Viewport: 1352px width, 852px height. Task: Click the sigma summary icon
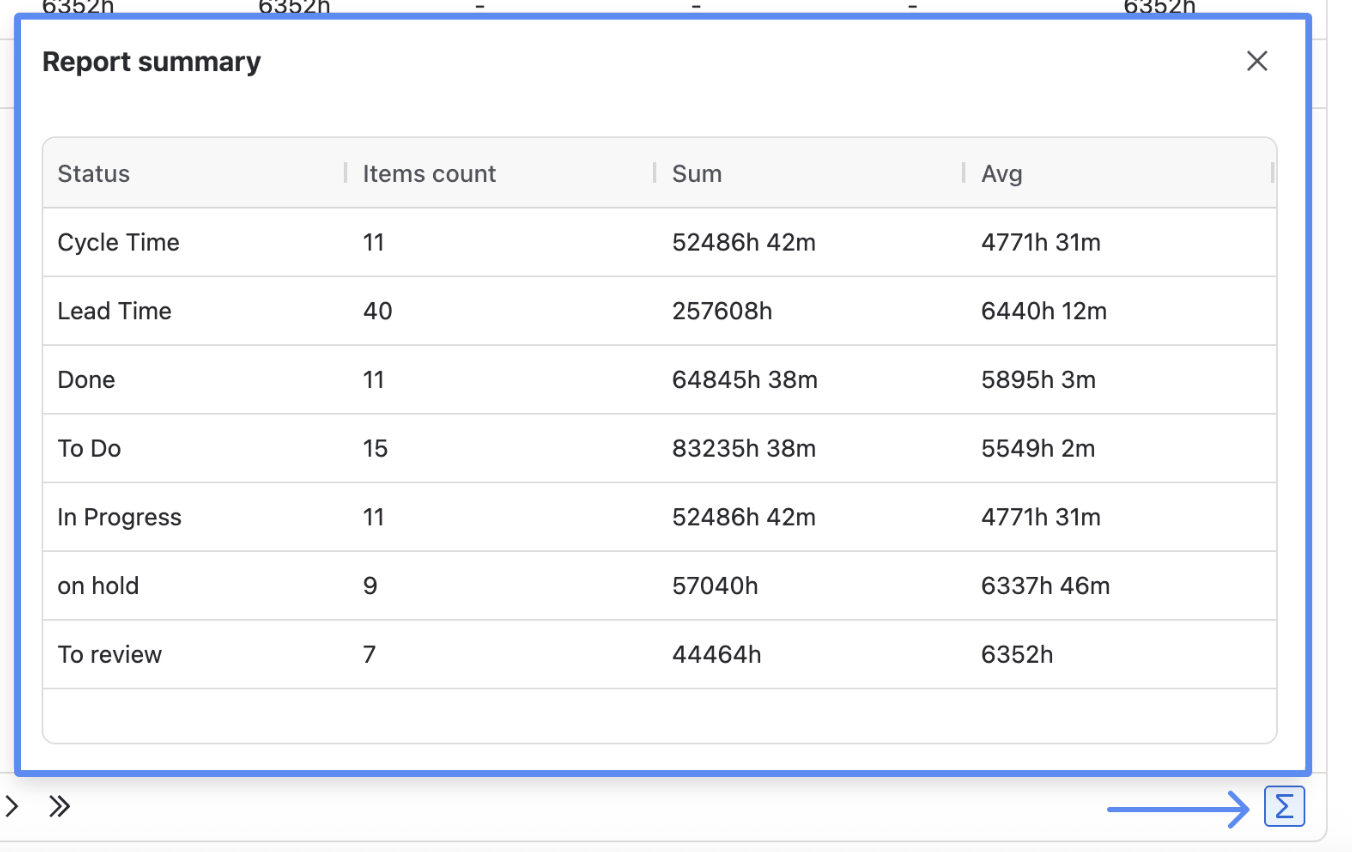click(x=1284, y=807)
